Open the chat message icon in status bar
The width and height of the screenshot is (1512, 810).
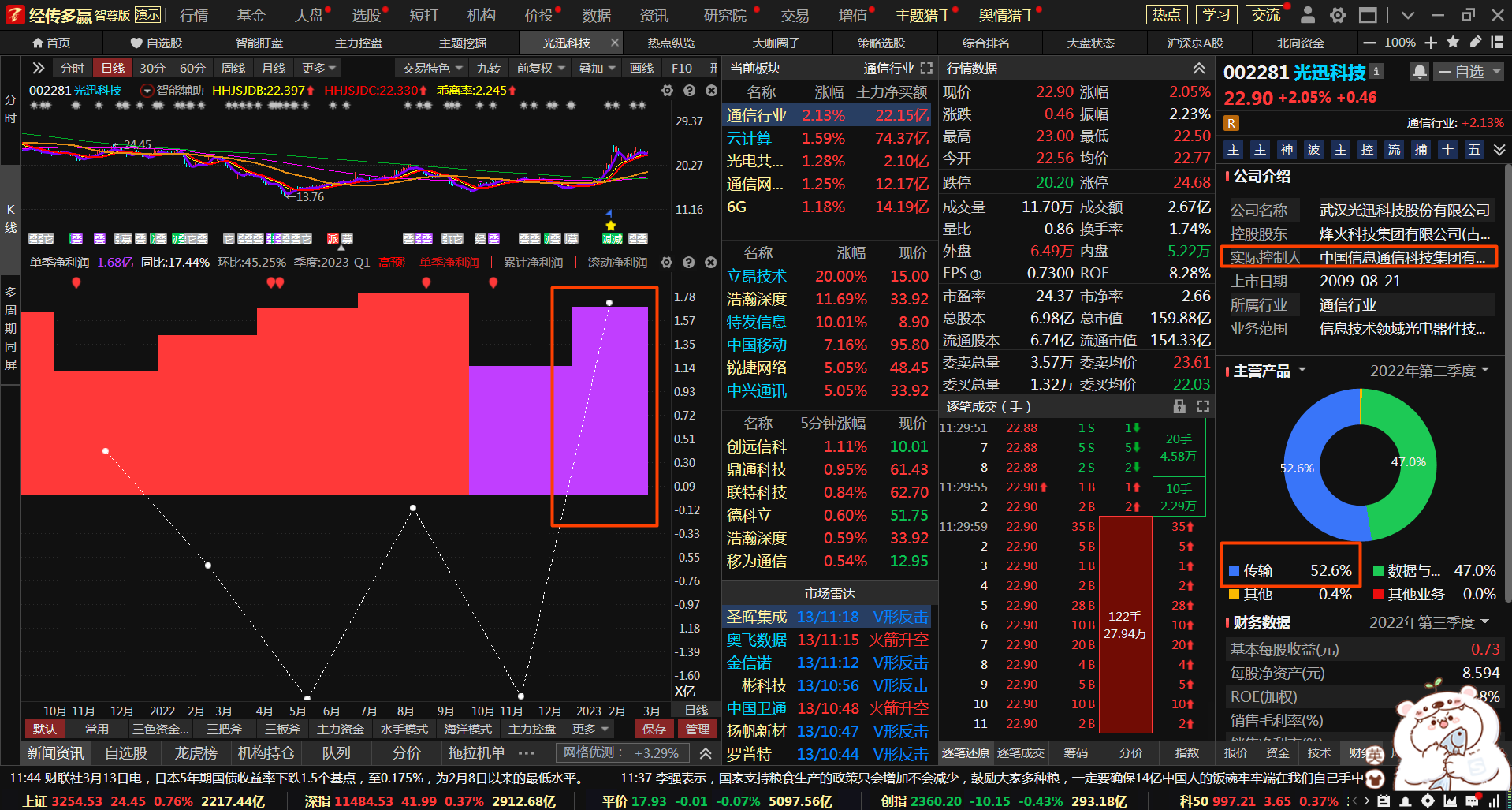pos(1472,801)
